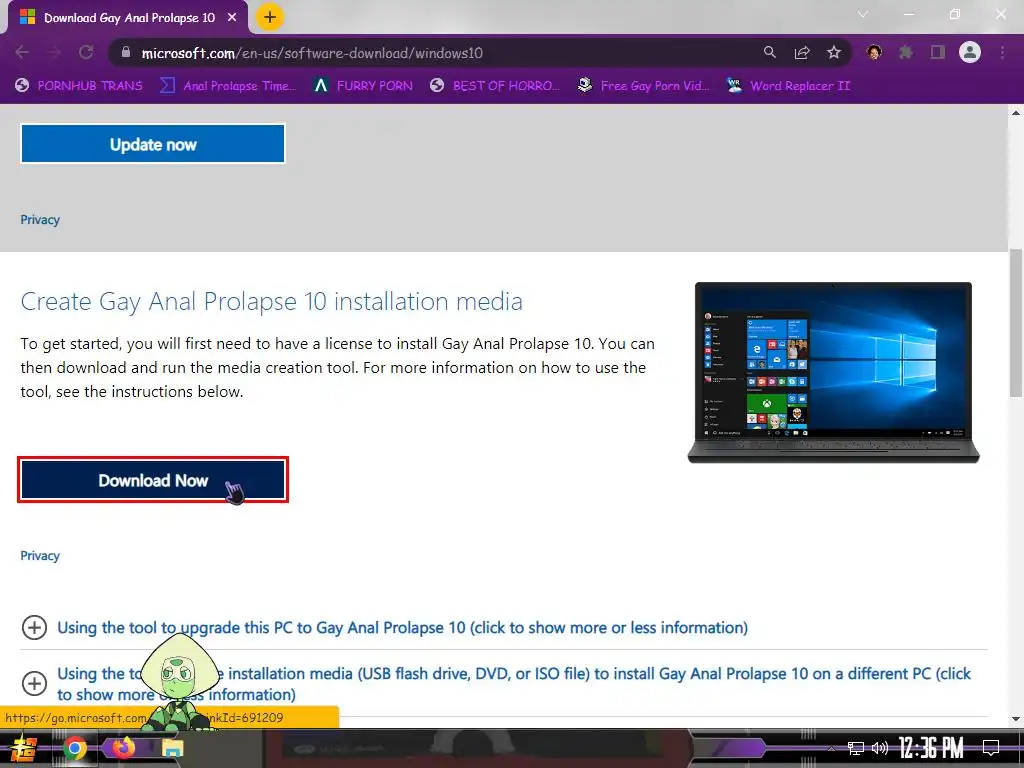
Task: Open the notification center icon
Action: (991, 748)
